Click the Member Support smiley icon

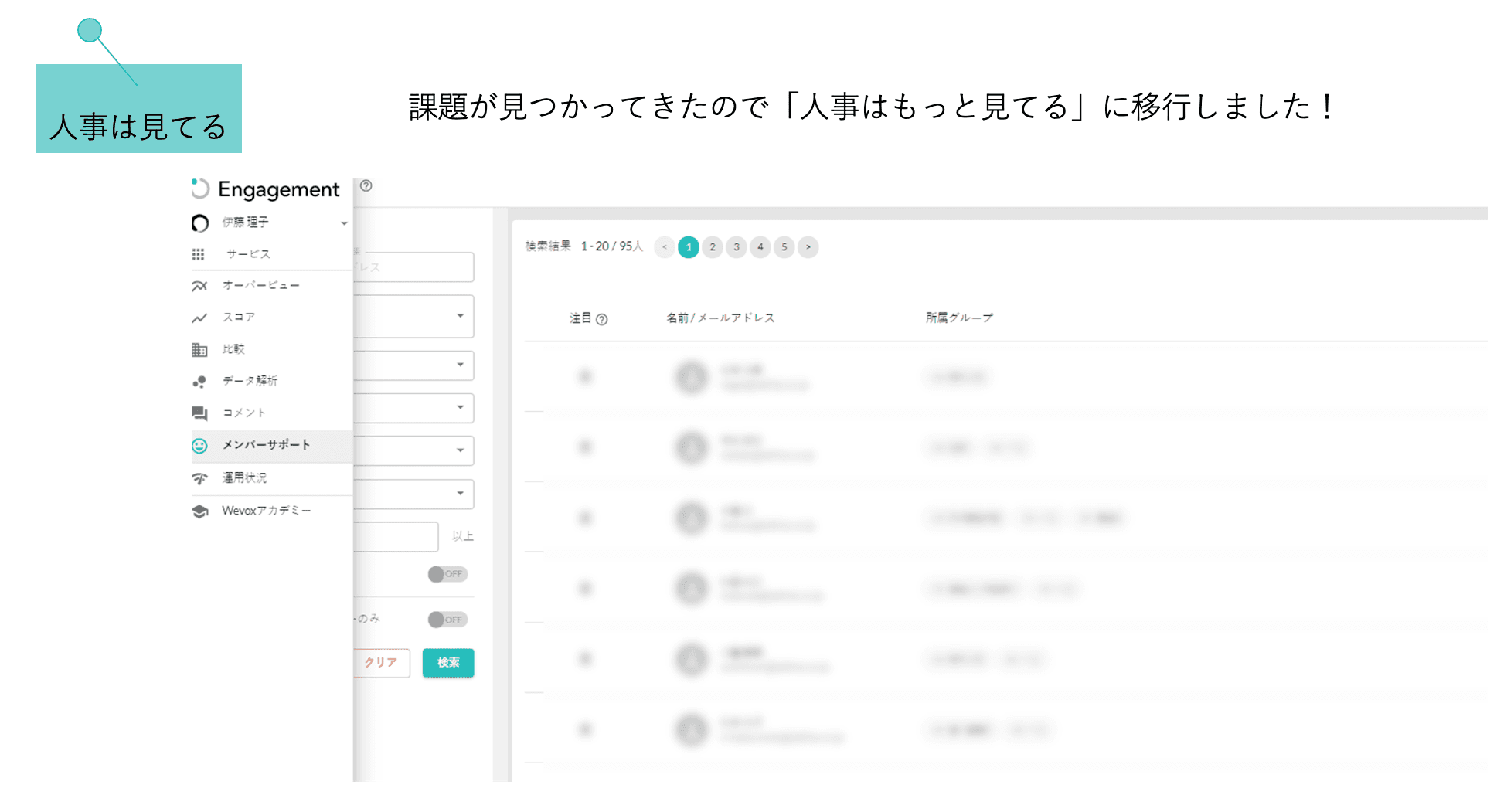click(199, 446)
